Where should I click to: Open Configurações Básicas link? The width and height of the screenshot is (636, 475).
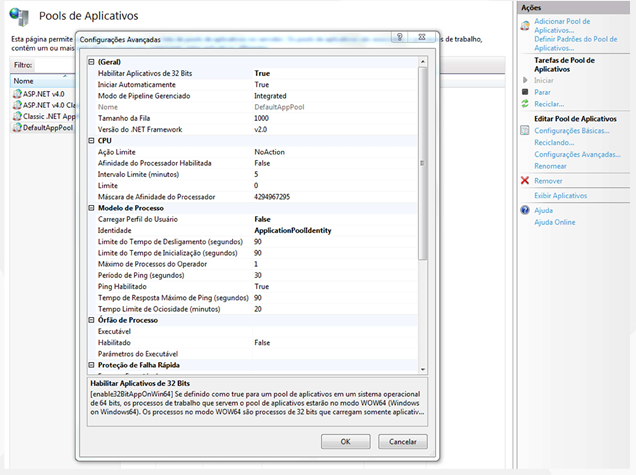(572, 131)
